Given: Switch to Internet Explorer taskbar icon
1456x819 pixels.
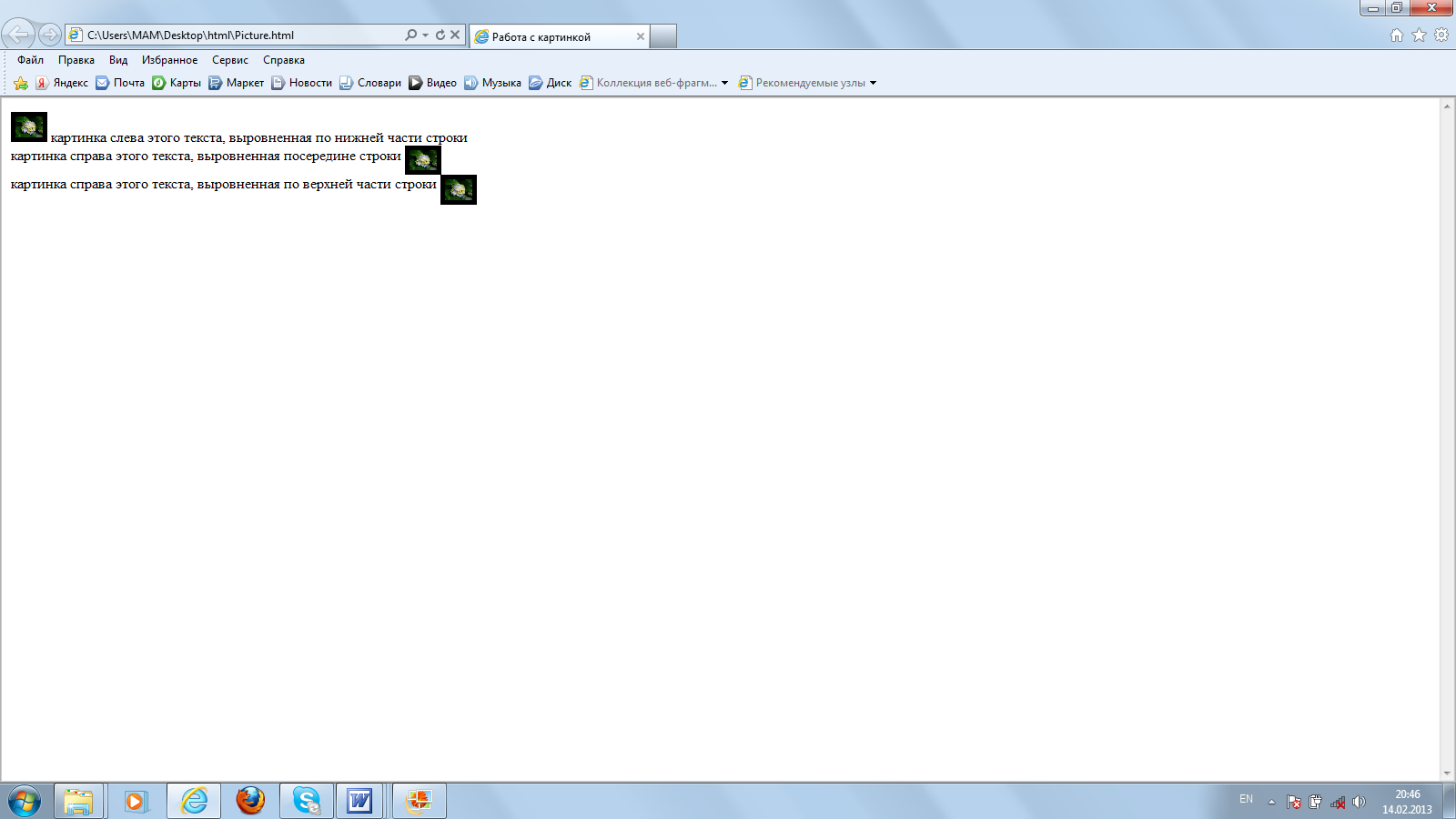Looking at the screenshot, I should [x=194, y=802].
